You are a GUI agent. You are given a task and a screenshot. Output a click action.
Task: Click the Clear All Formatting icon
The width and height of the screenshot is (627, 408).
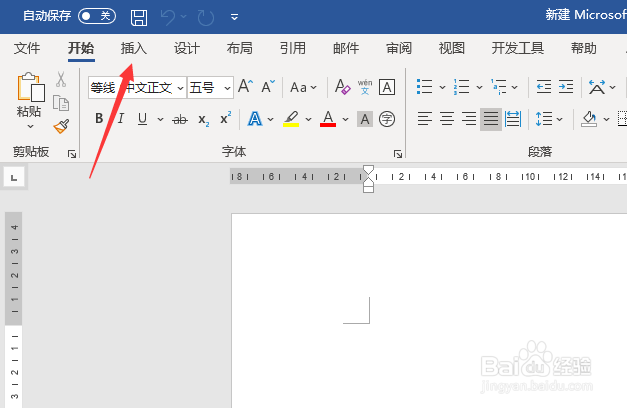(343, 87)
